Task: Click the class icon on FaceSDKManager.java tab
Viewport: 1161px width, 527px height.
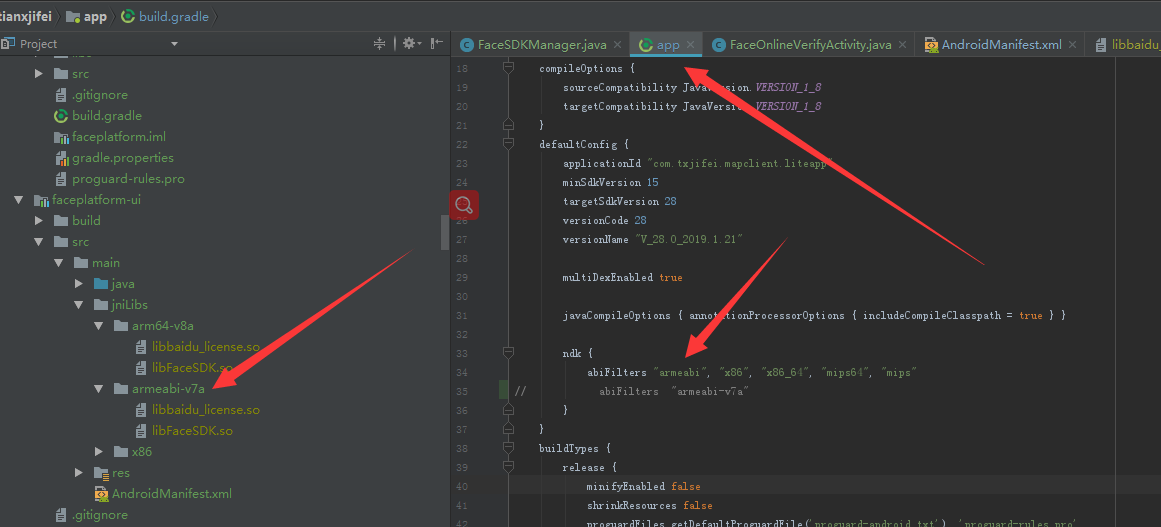Action: pyautogui.click(x=466, y=45)
